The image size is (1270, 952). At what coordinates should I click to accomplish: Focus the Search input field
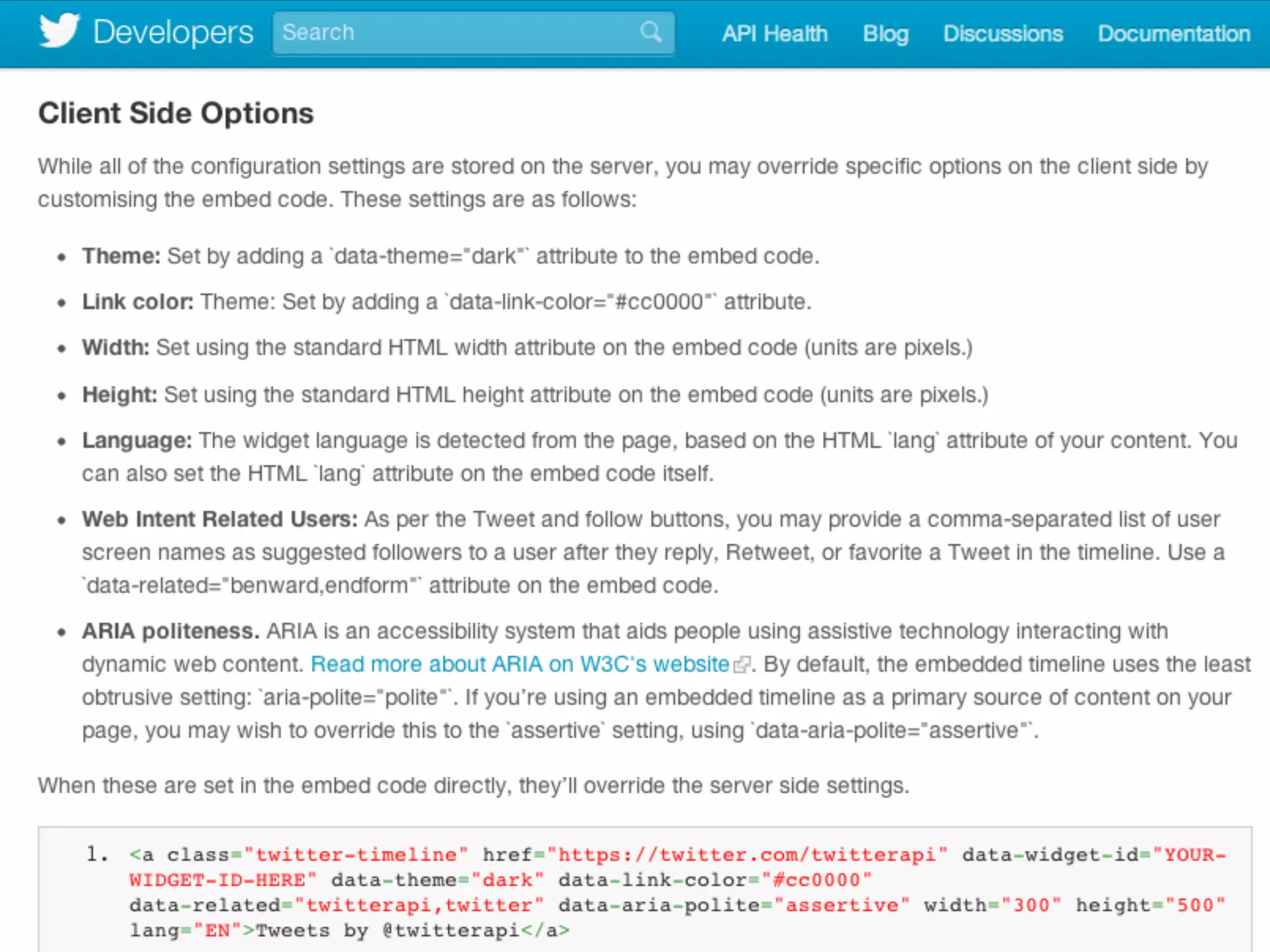click(x=473, y=33)
